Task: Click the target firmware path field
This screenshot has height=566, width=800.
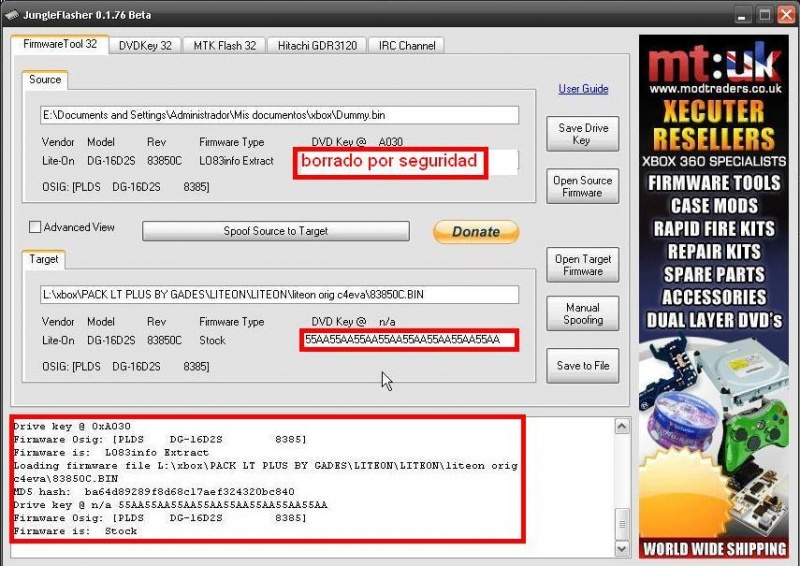Action: point(280,294)
